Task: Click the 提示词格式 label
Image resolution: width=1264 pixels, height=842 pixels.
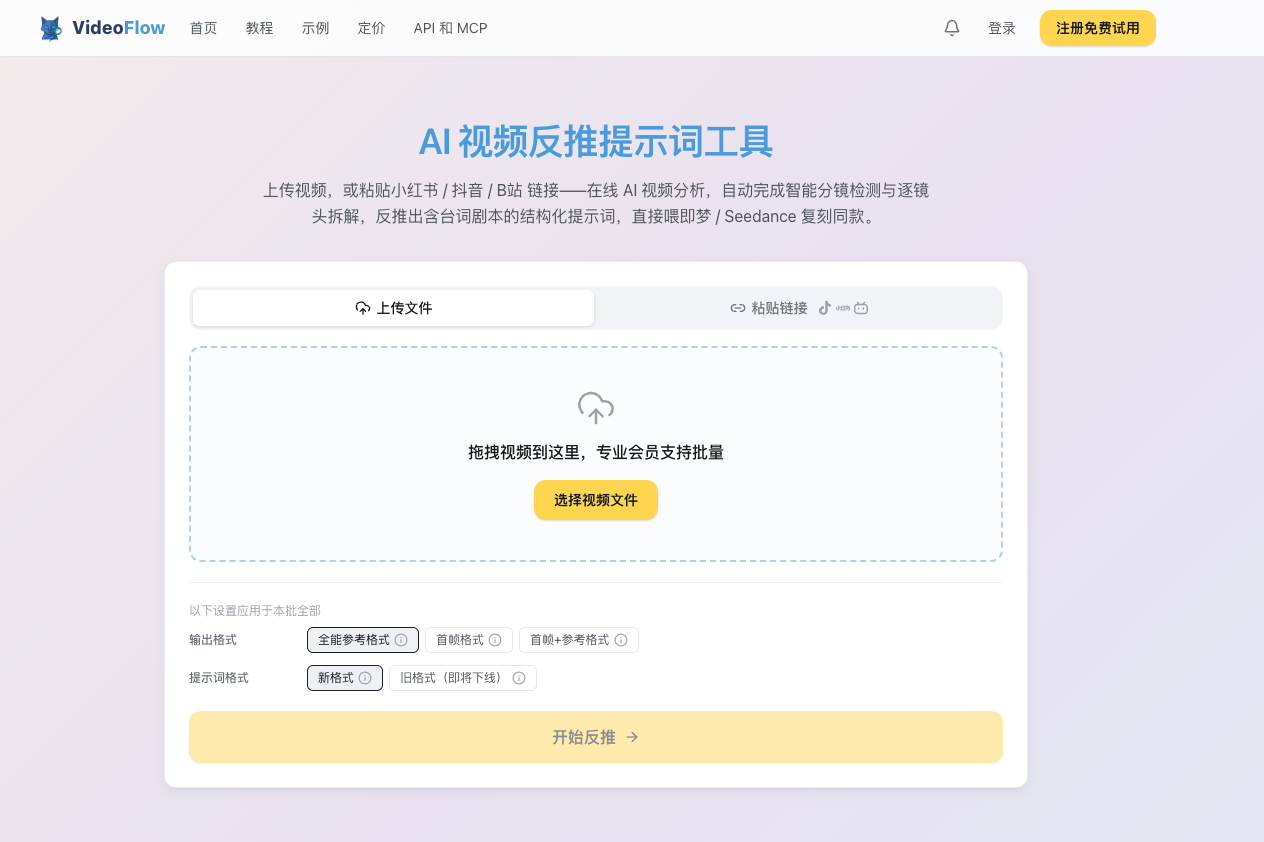Action: [219, 678]
